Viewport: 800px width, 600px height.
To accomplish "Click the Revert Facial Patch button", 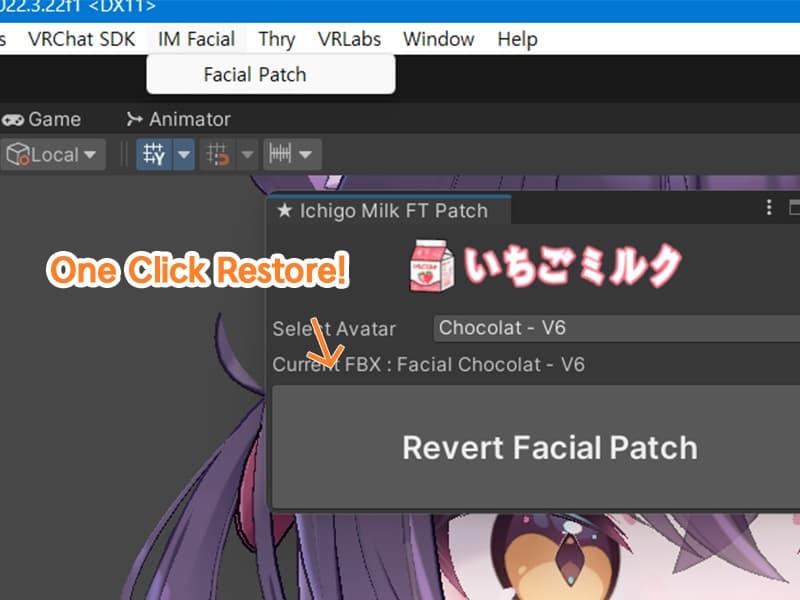I will coord(552,447).
